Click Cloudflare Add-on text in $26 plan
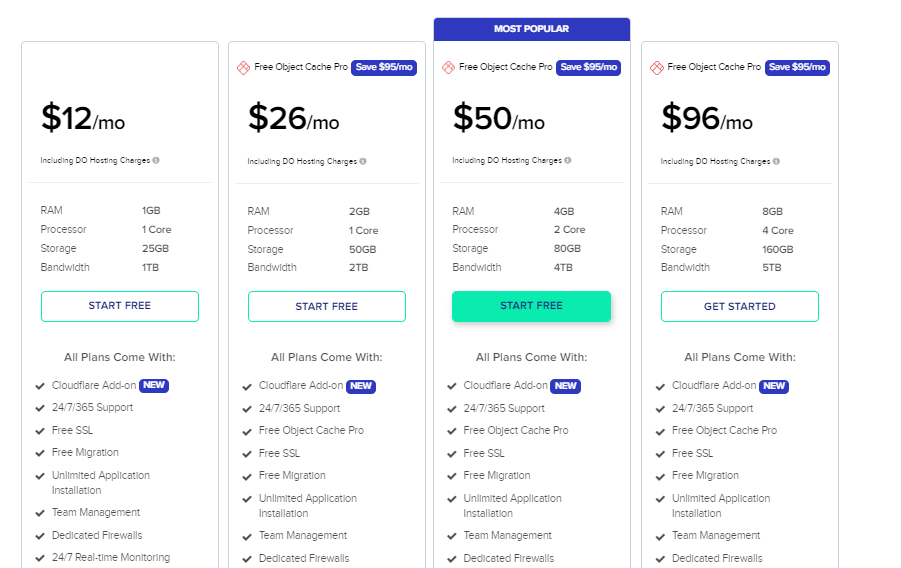The image size is (901, 568). [301, 385]
